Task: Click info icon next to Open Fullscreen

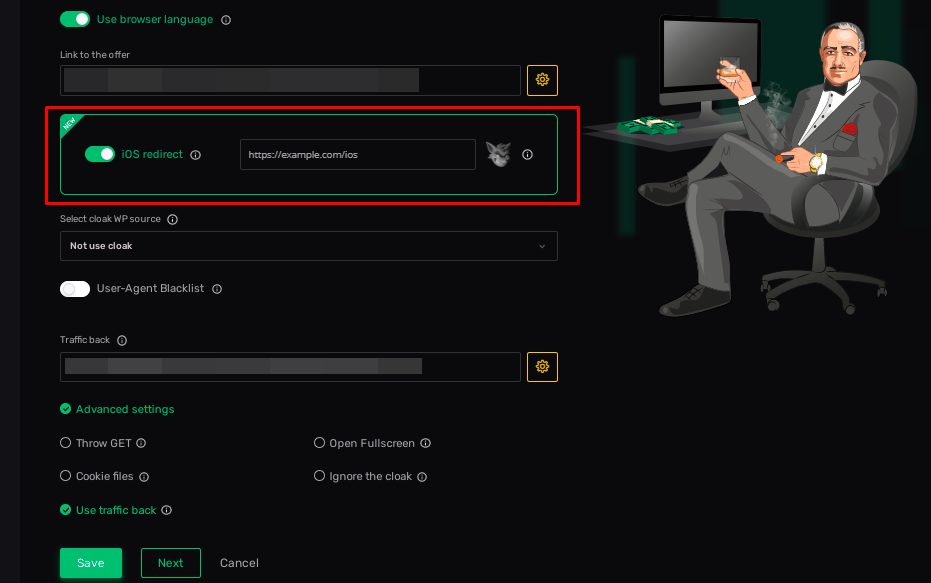Action: point(425,443)
